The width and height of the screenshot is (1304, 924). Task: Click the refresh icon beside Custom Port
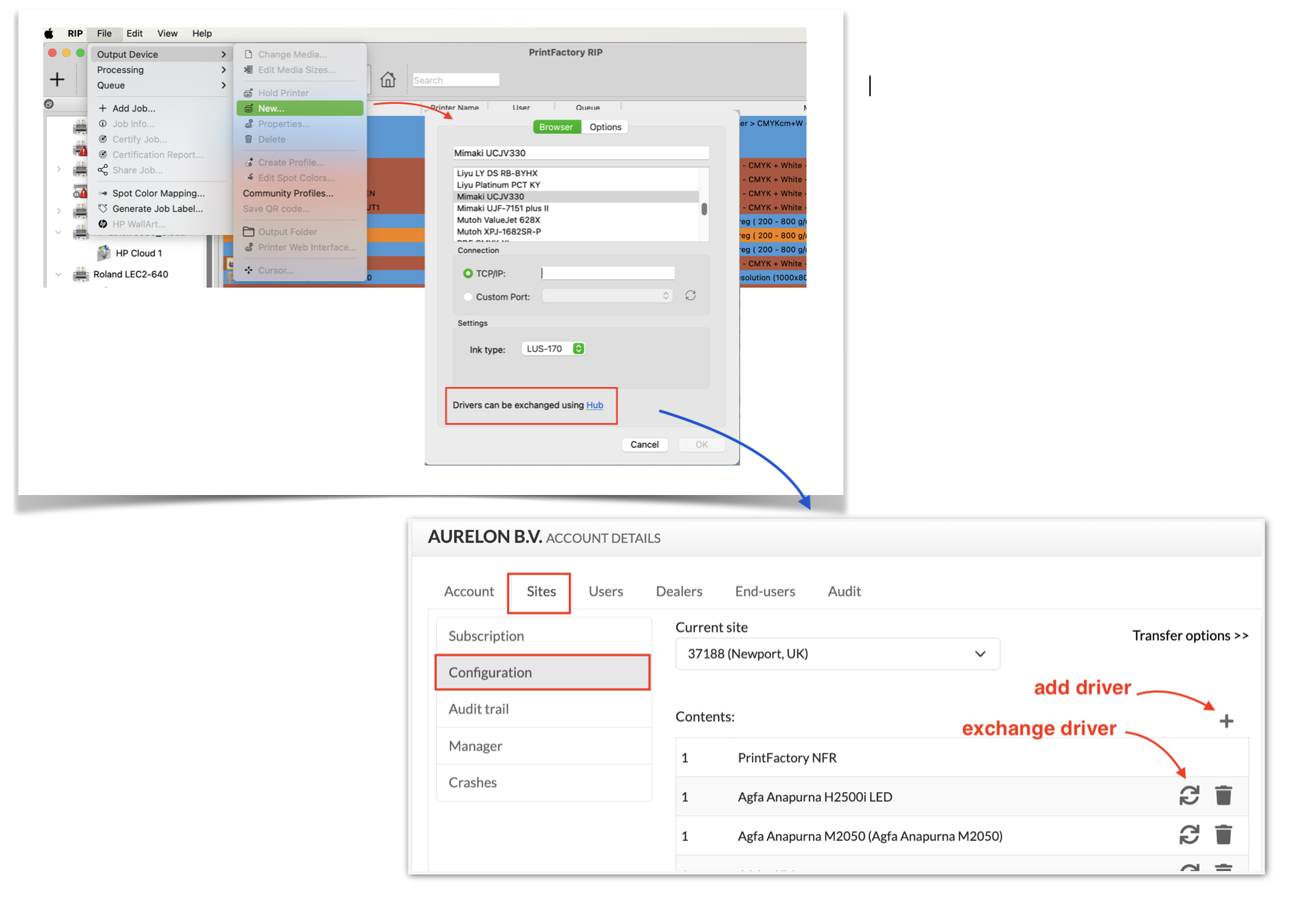pos(691,296)
